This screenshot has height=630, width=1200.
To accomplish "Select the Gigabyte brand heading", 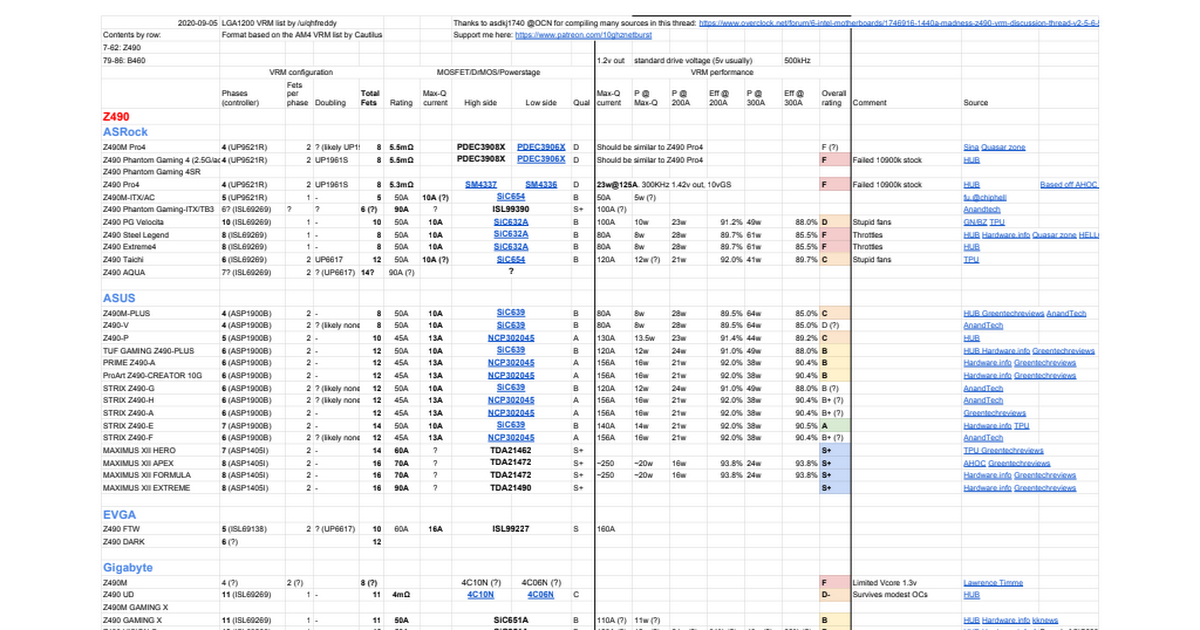I will (128, 567).
